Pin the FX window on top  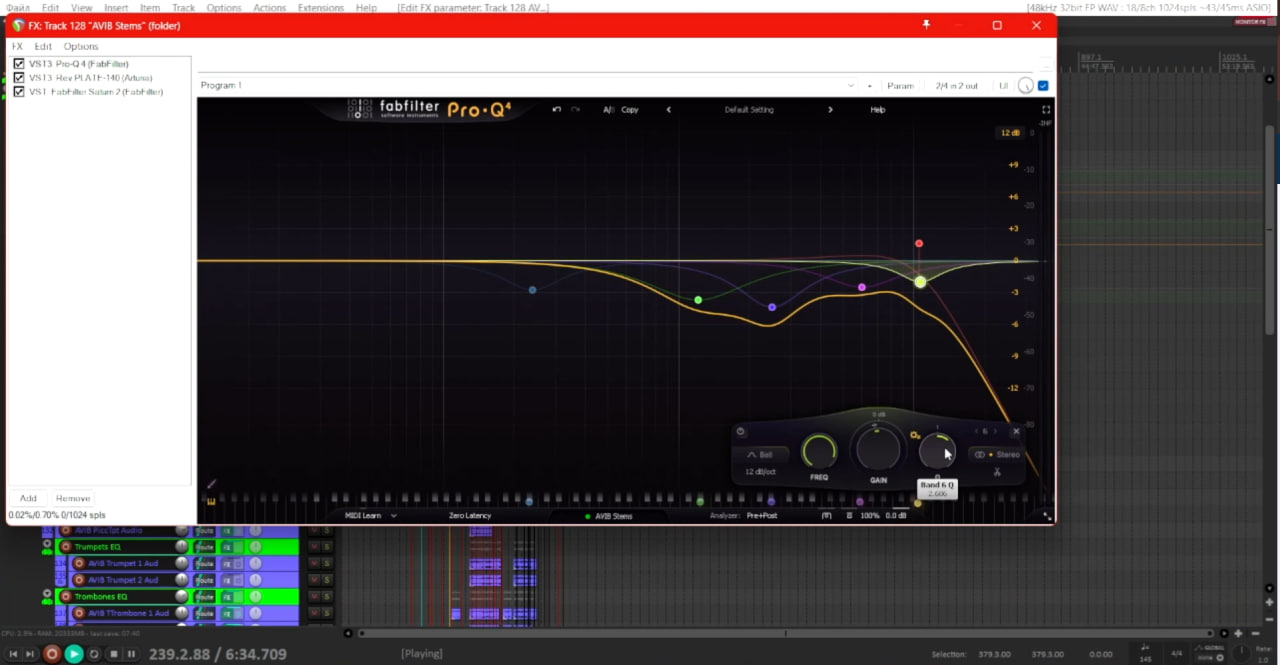926,25
